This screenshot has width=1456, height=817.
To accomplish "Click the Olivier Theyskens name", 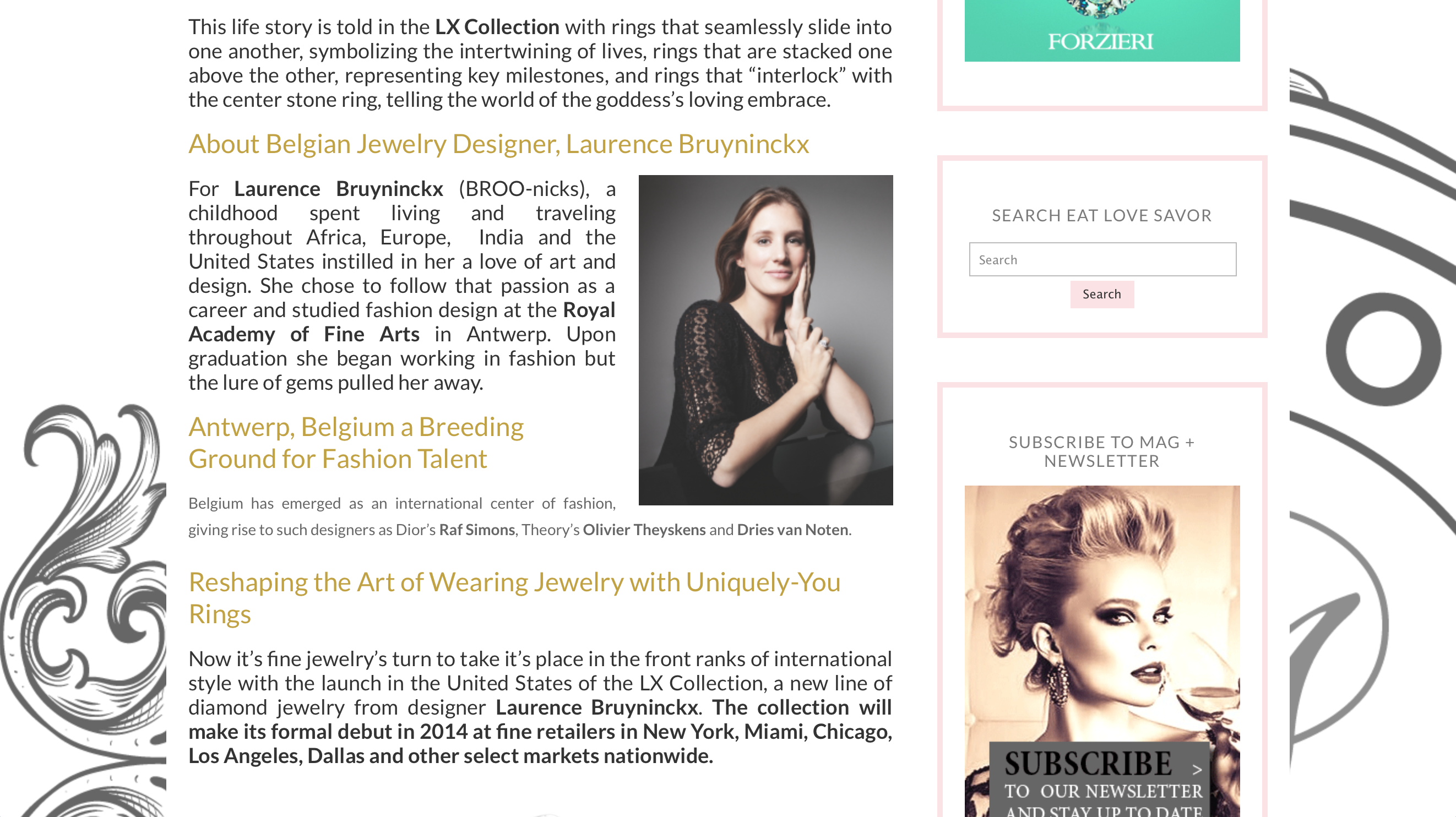I will click(x=644, y=530).
